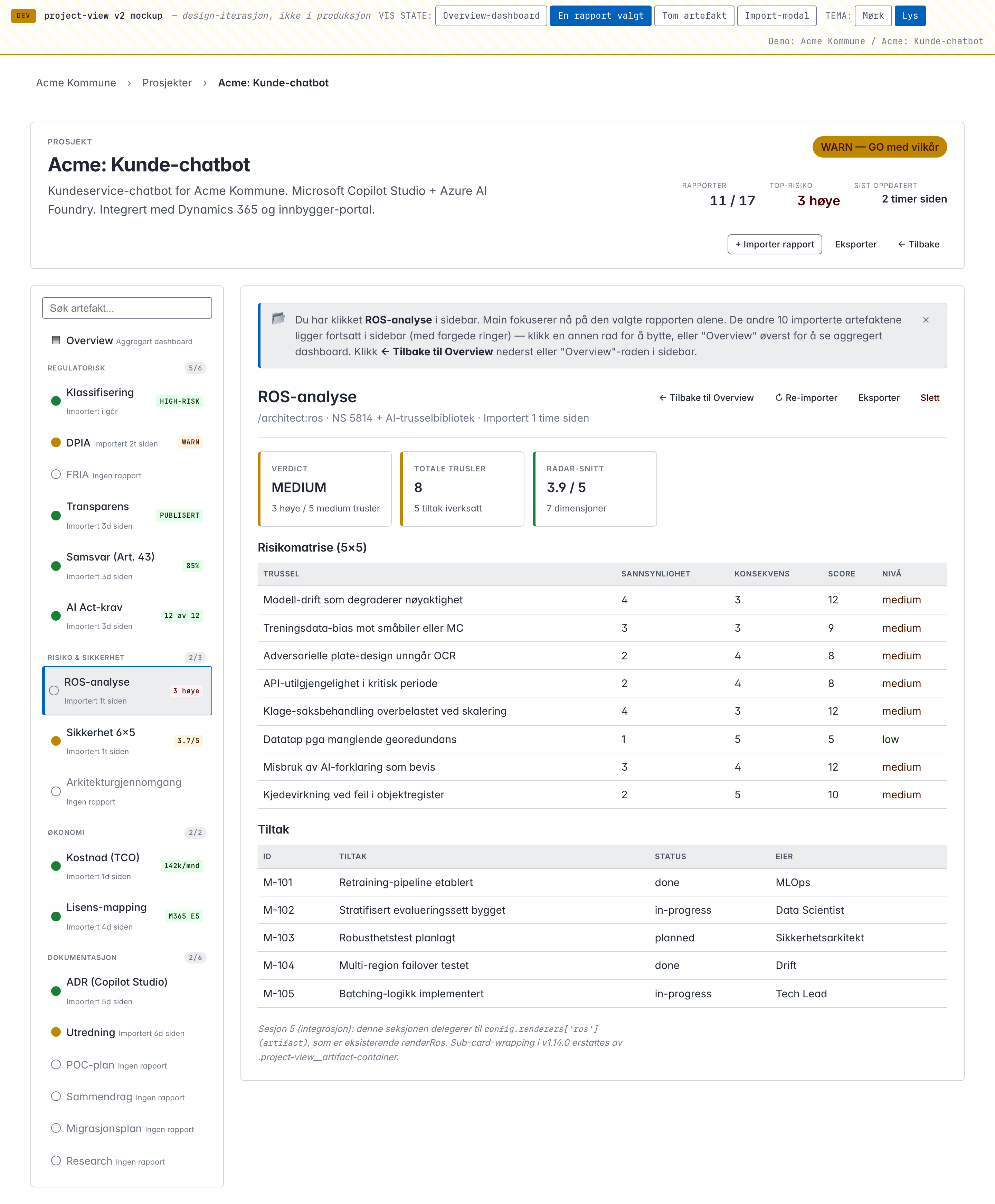
Task: Click the RADAR-SNITT 3.9 / 5 card
Action: click(595, 489)
